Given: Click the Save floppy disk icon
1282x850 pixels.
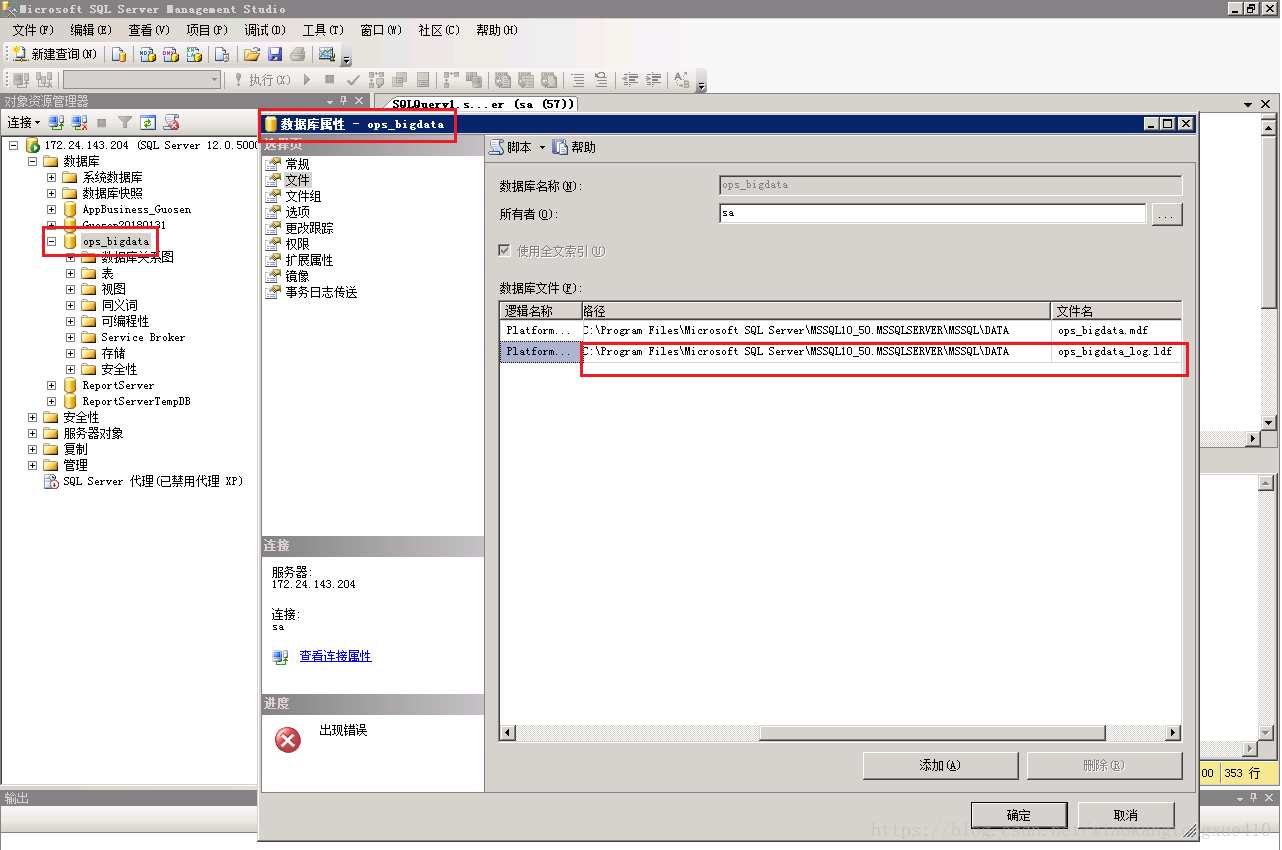Looking at the screenshot, I should coord(275,54).
